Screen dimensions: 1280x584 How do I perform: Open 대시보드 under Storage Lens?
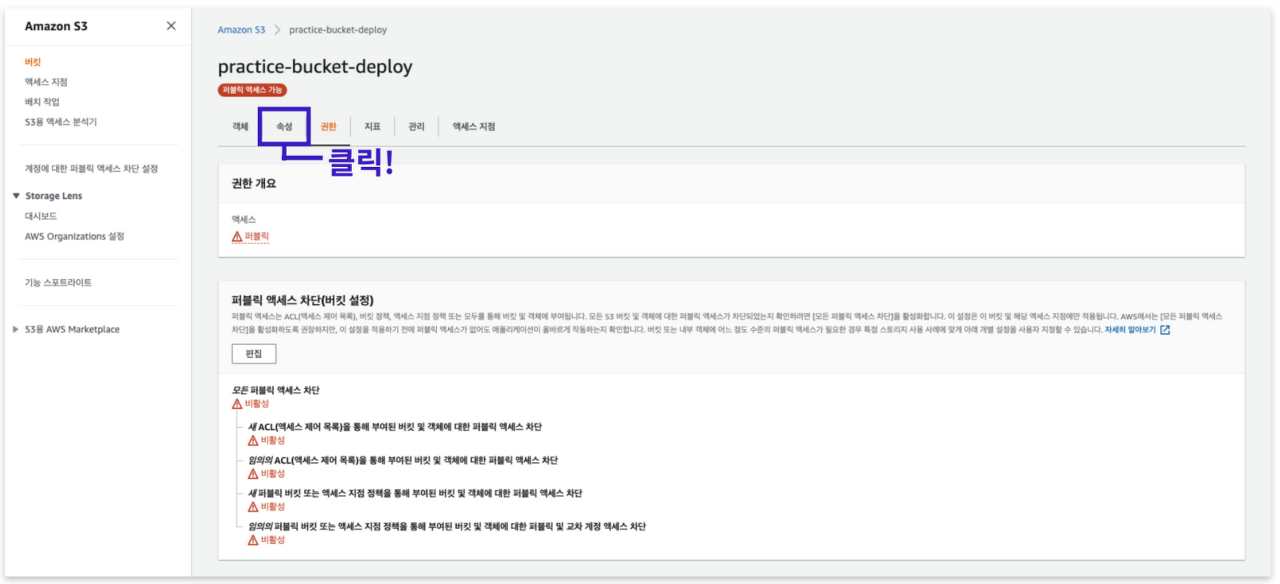(x=41, y=216)
